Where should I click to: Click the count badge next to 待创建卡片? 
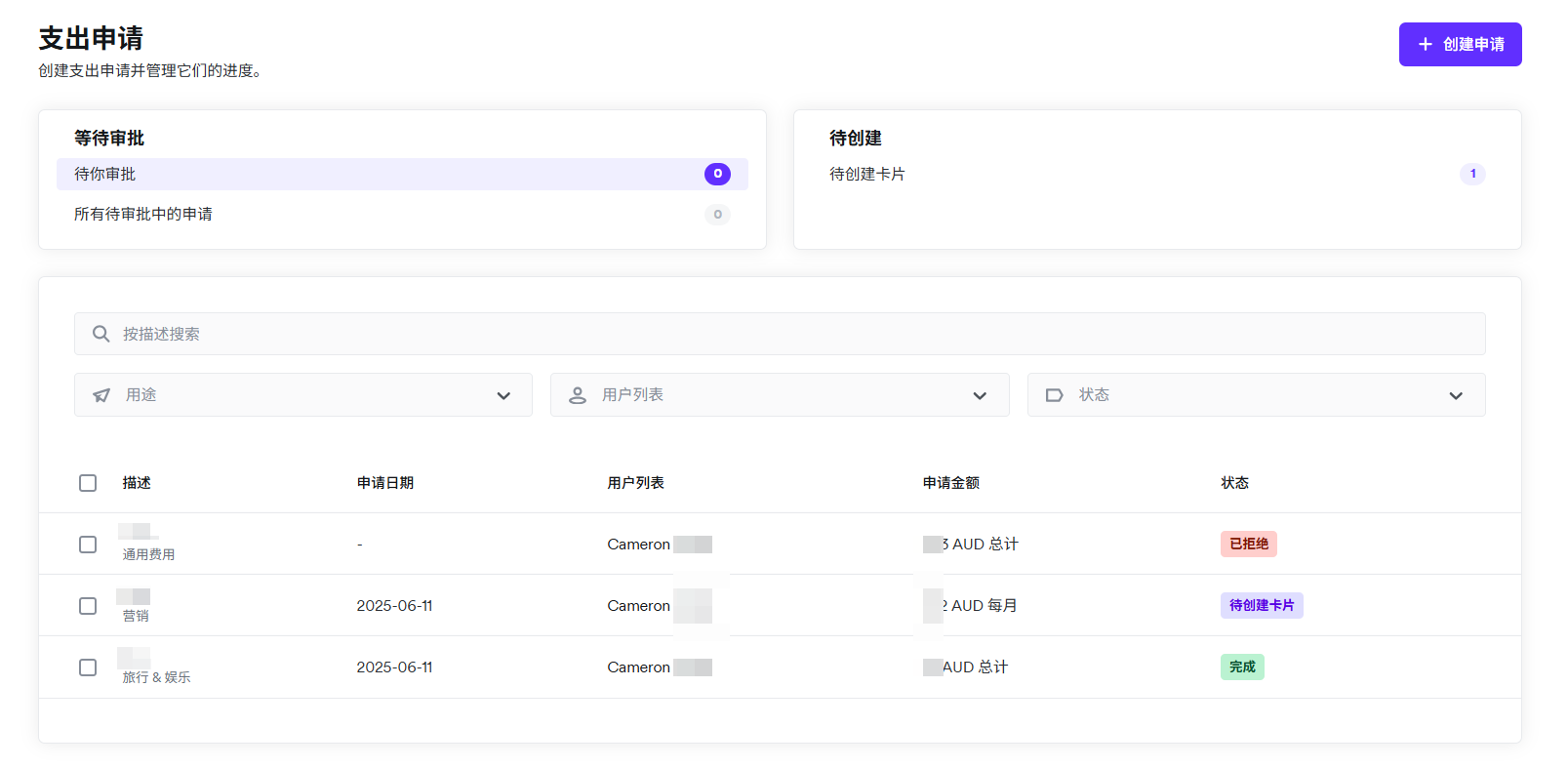coord(1472,174)
